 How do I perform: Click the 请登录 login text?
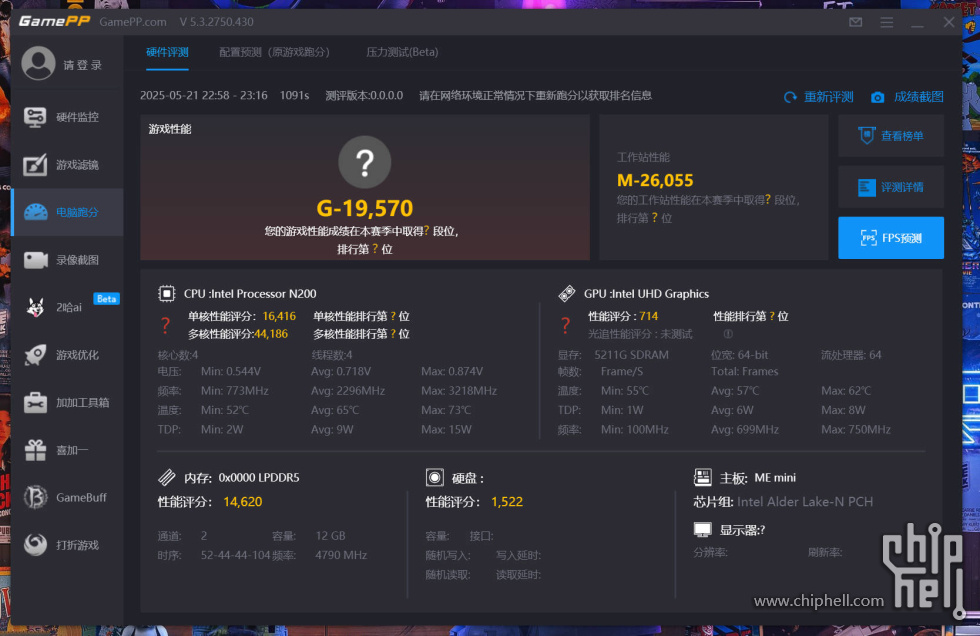point(82,65)
